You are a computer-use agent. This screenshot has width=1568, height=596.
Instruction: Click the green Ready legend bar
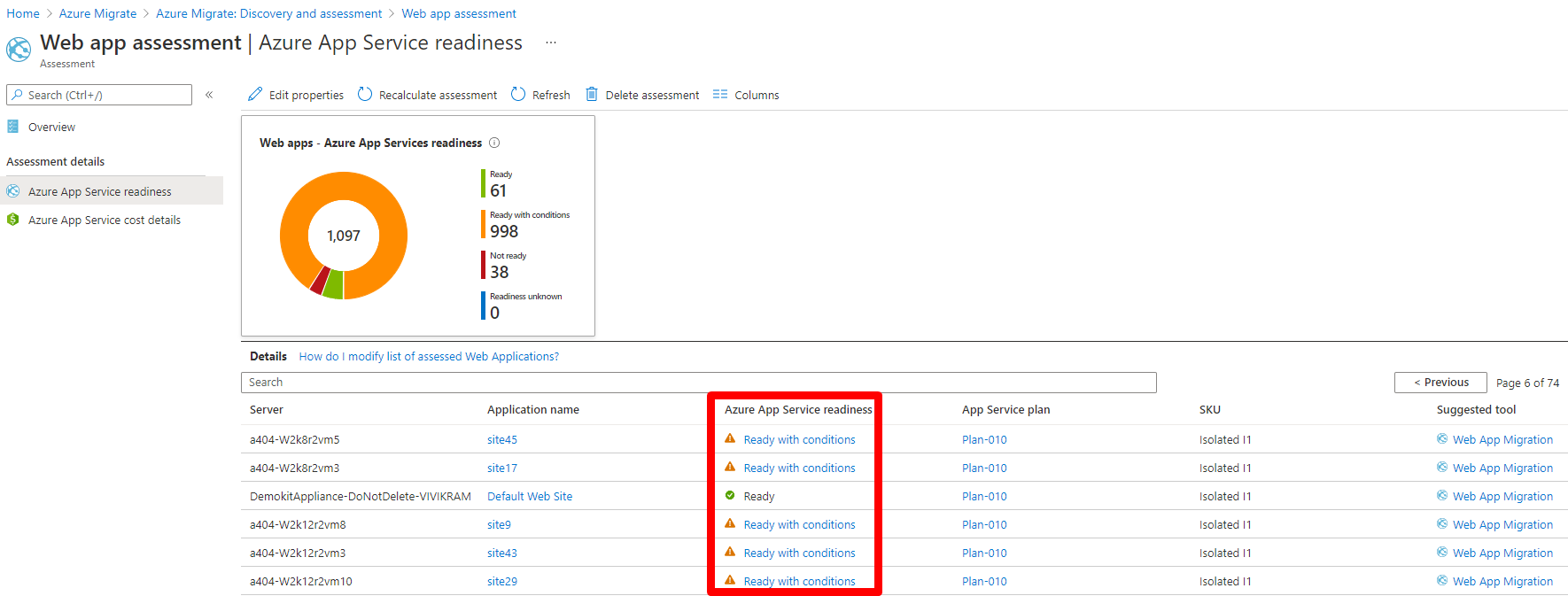point(484,183)
